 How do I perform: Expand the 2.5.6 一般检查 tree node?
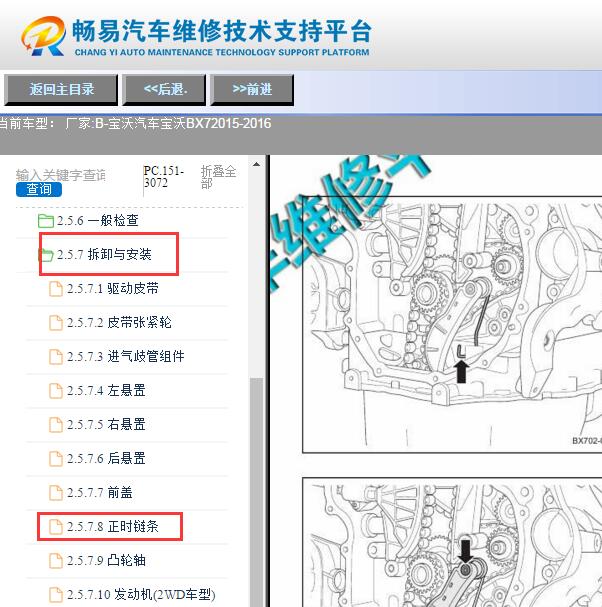point(98,221)
